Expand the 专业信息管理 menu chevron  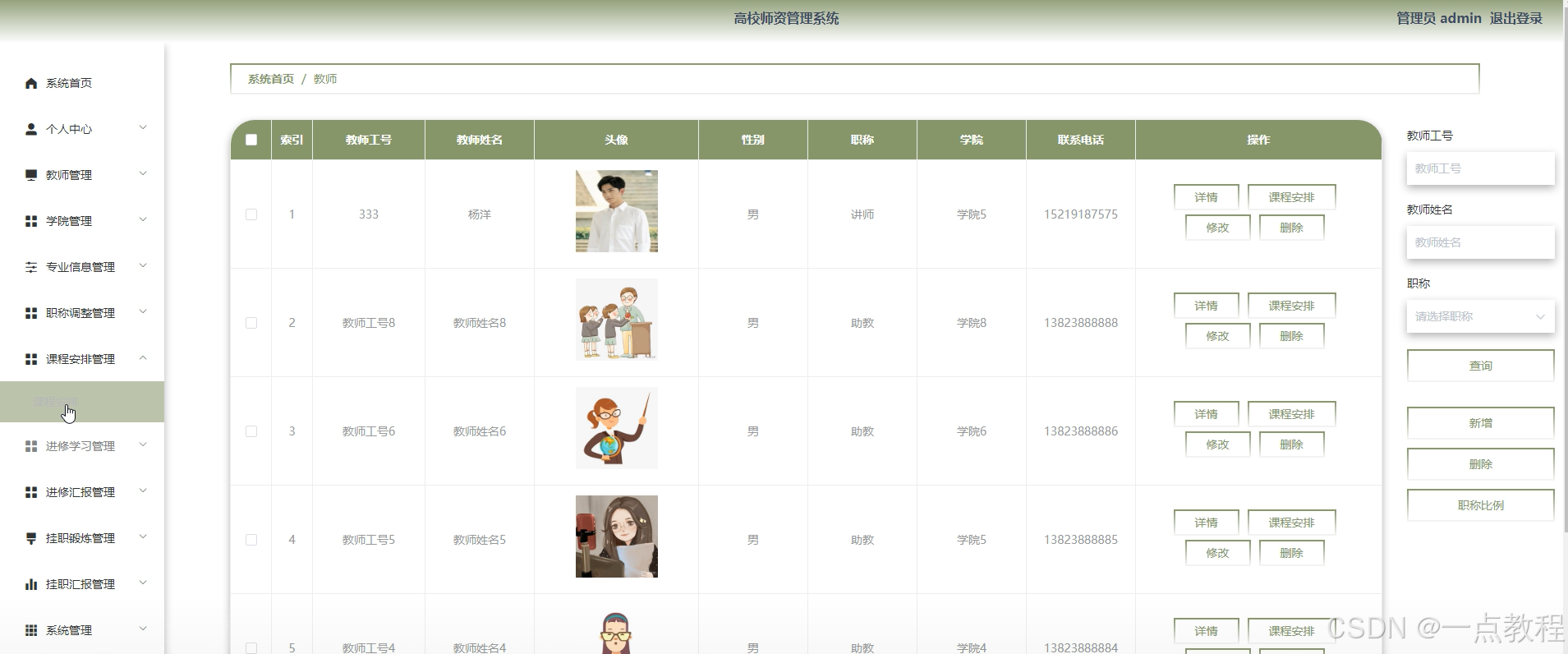pyautogui.click(x=143, y=265)
